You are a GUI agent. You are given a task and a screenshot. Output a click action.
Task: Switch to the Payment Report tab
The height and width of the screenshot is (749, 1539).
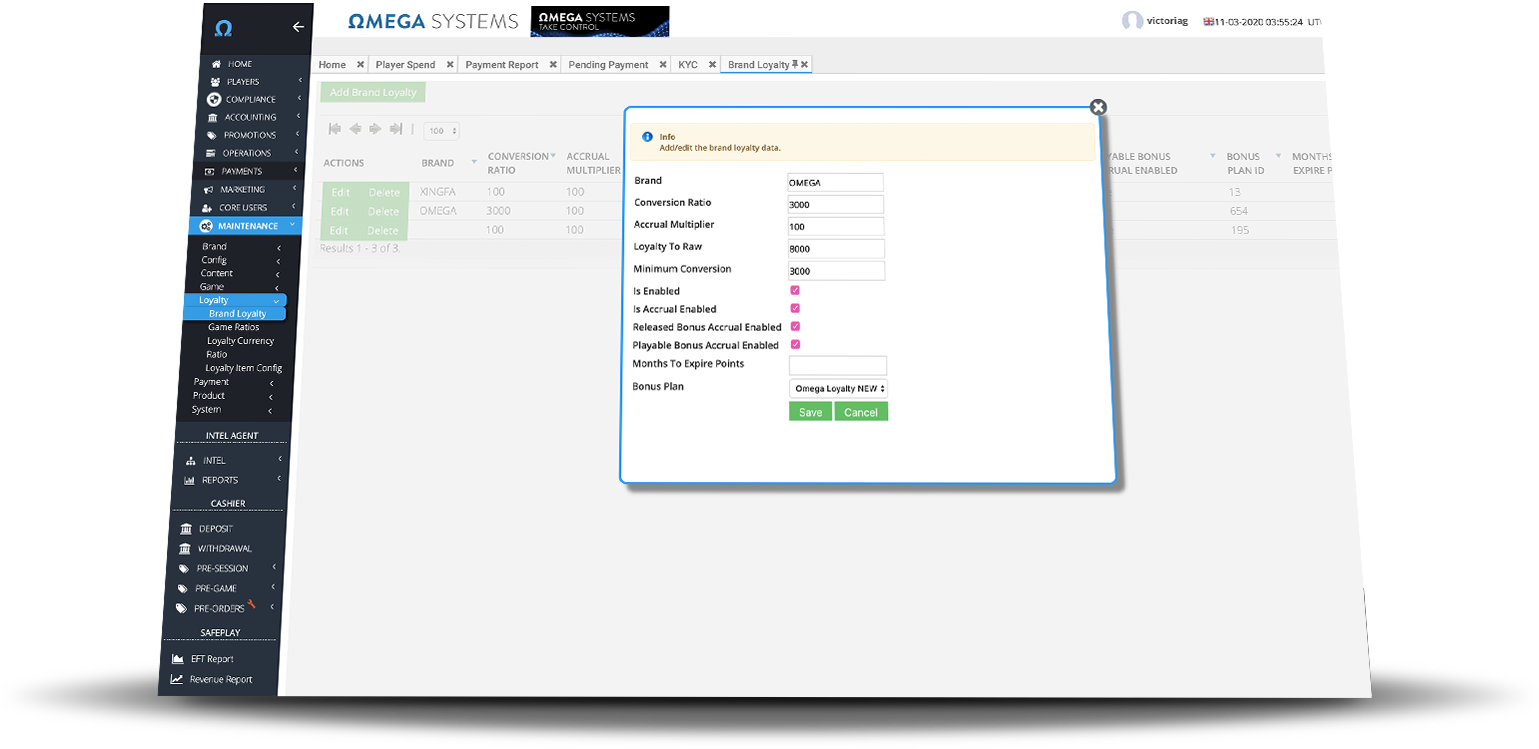[x=502, y=64]
